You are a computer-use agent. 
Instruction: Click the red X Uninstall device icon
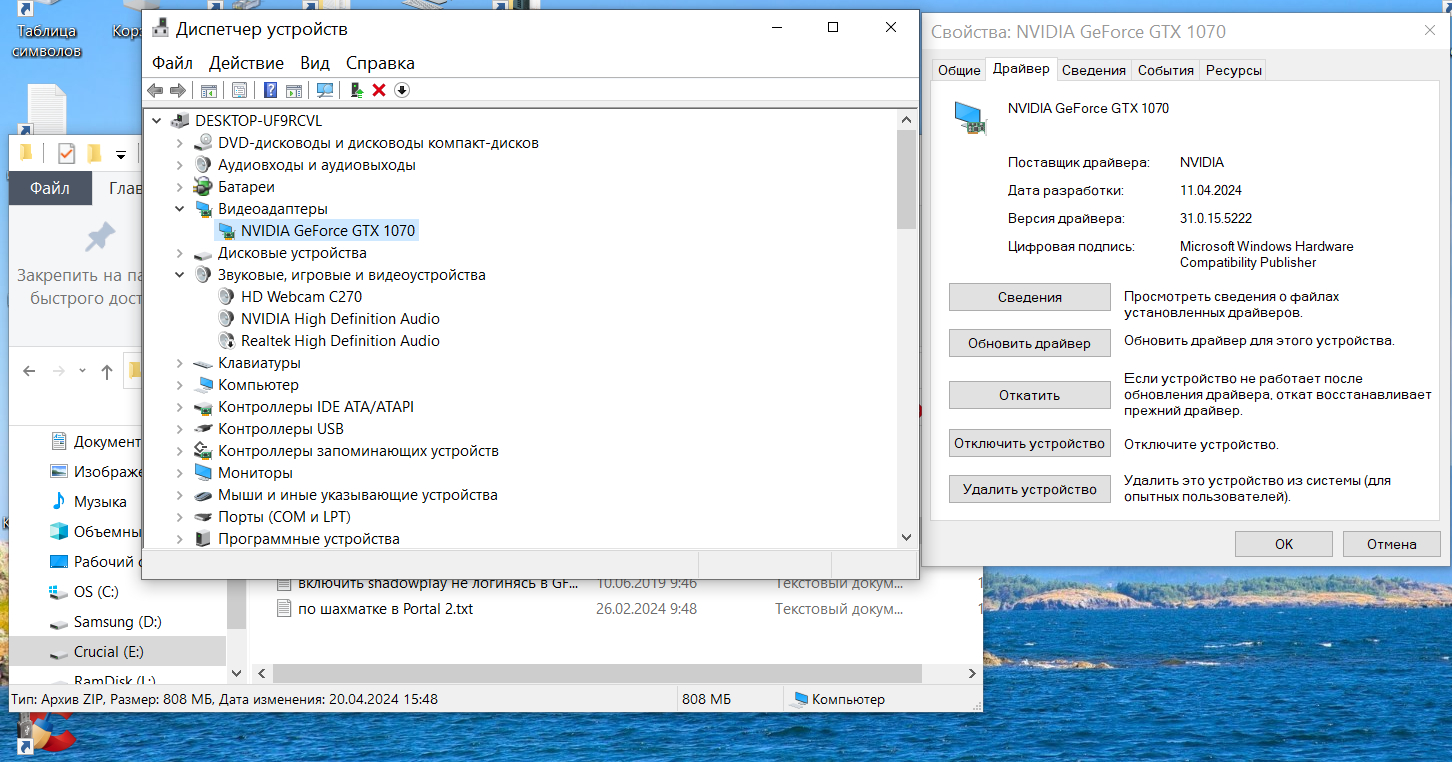(x=379, y=91)
